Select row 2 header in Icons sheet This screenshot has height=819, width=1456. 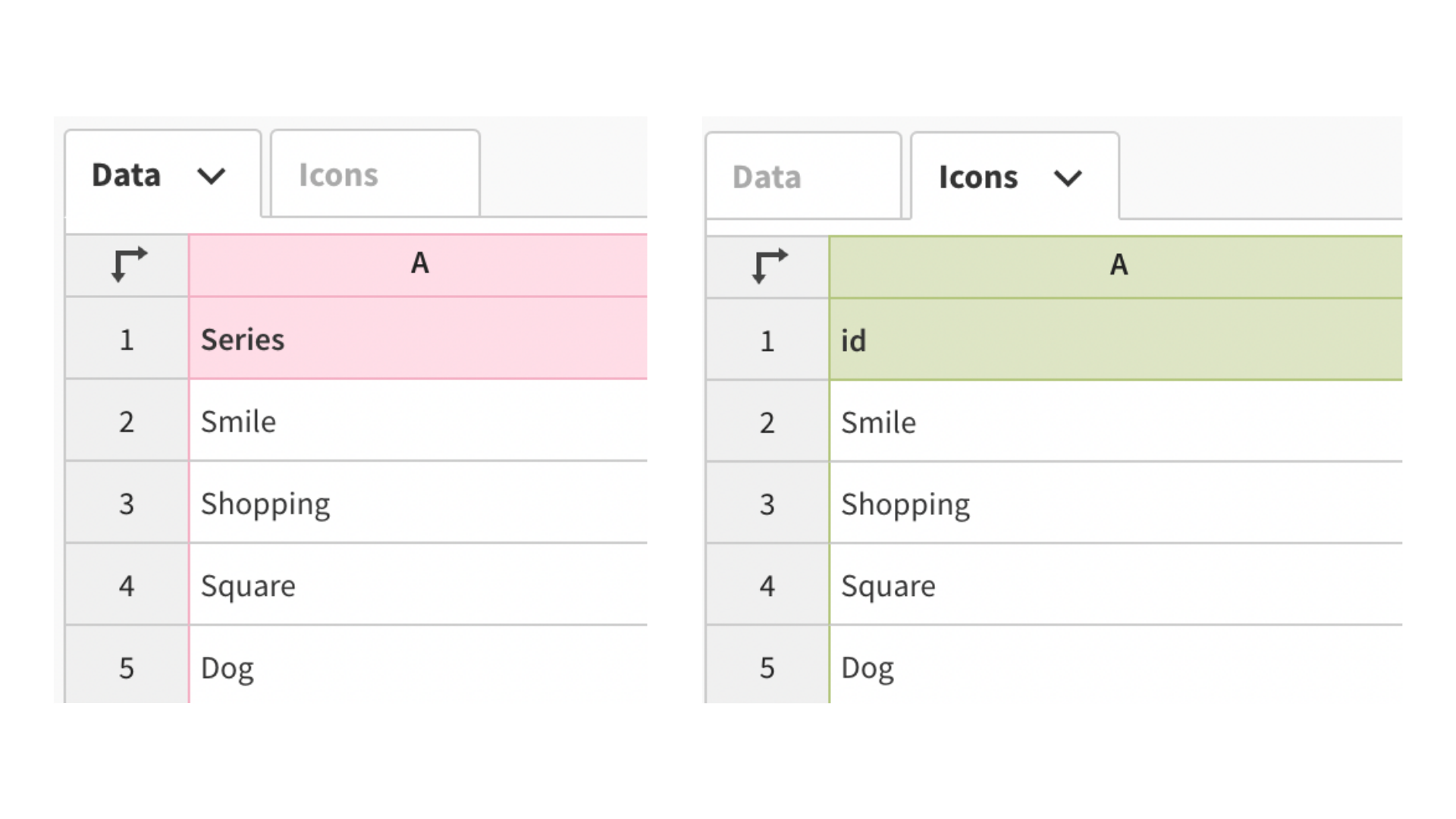[x=767, y=422]
